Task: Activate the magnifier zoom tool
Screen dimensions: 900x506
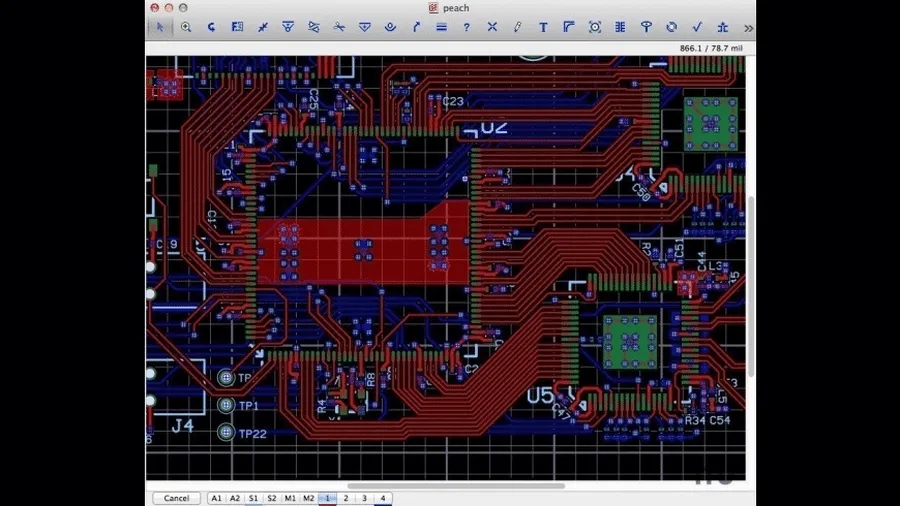Action: click(186, 27)
